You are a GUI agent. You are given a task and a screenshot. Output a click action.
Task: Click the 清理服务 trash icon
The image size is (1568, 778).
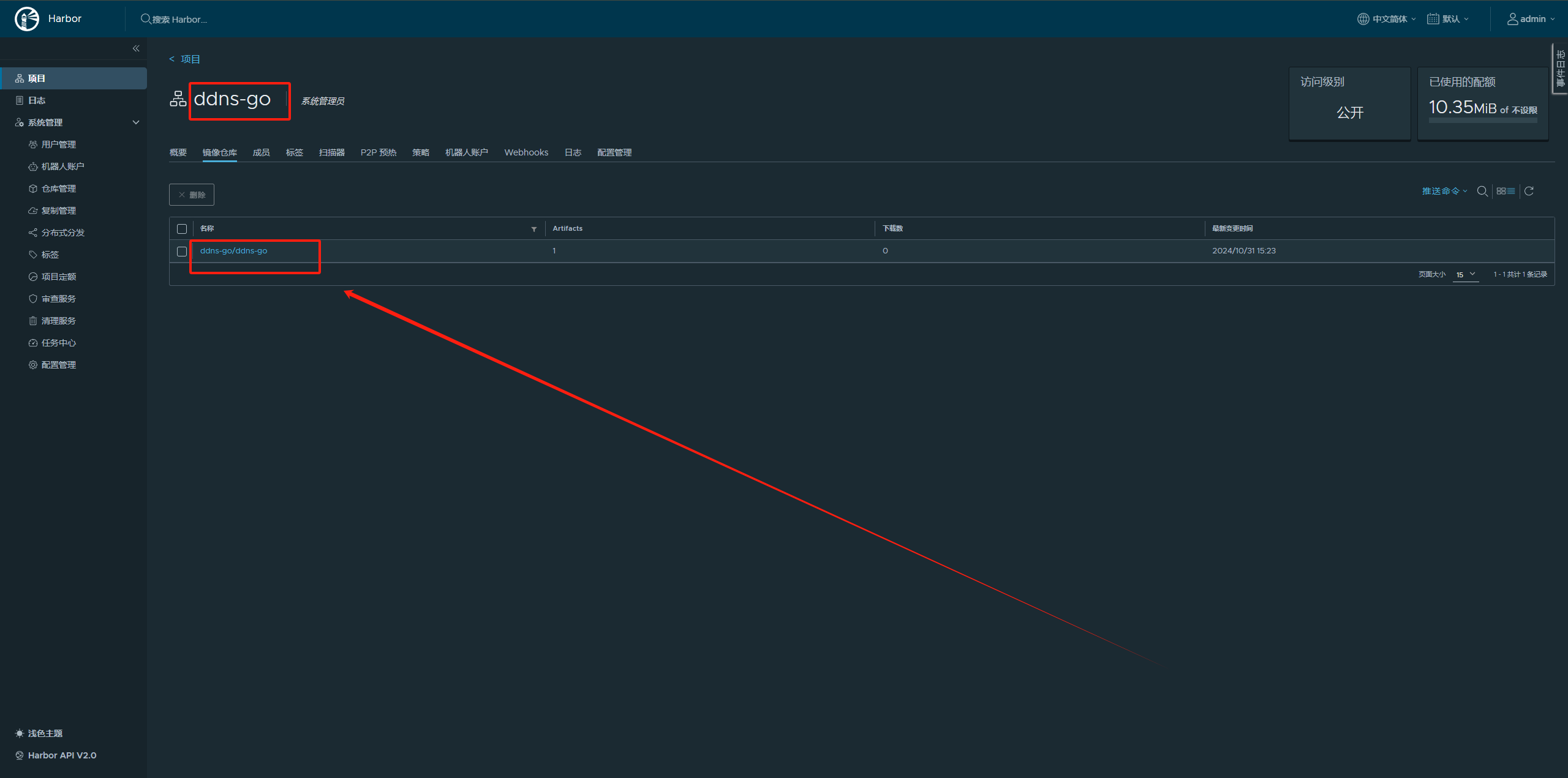point(33,321)
